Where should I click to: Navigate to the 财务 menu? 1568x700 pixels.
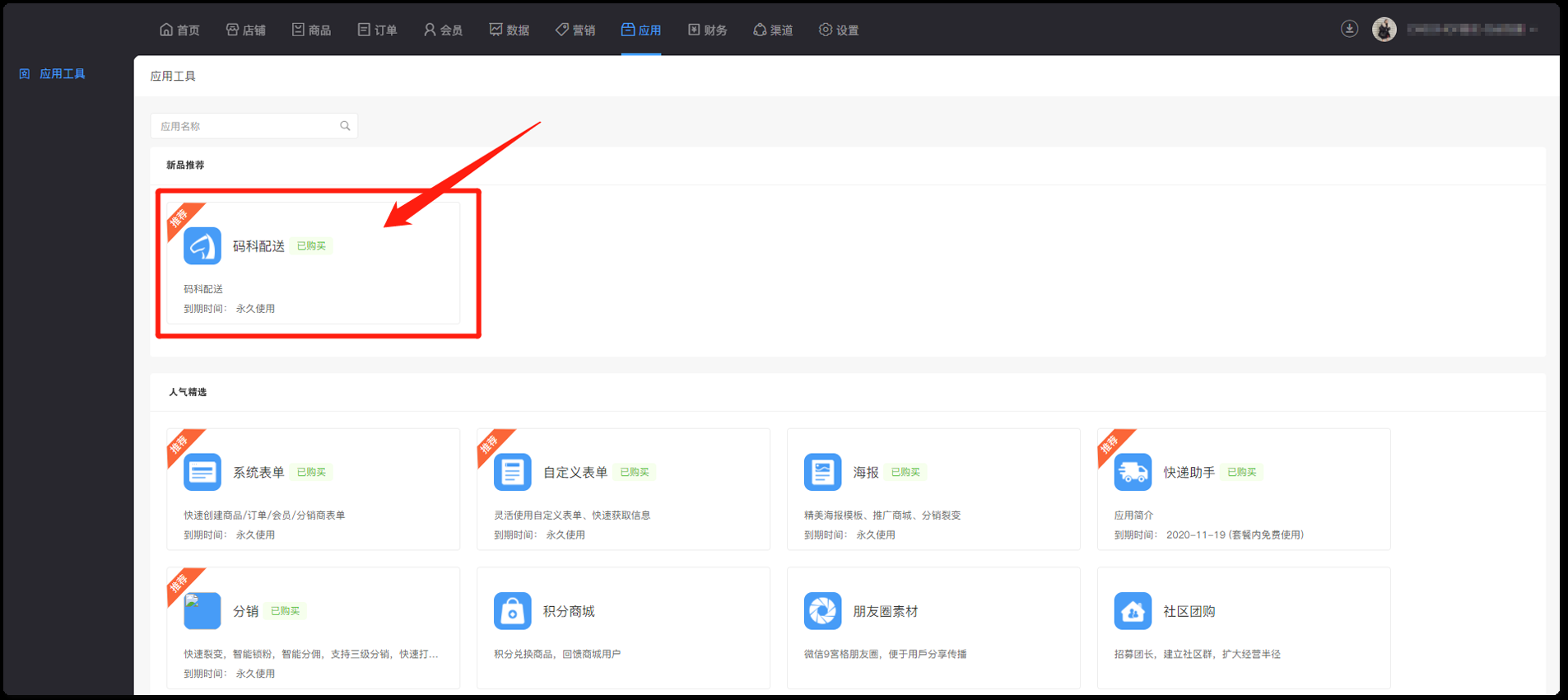(x=707, y=30)
